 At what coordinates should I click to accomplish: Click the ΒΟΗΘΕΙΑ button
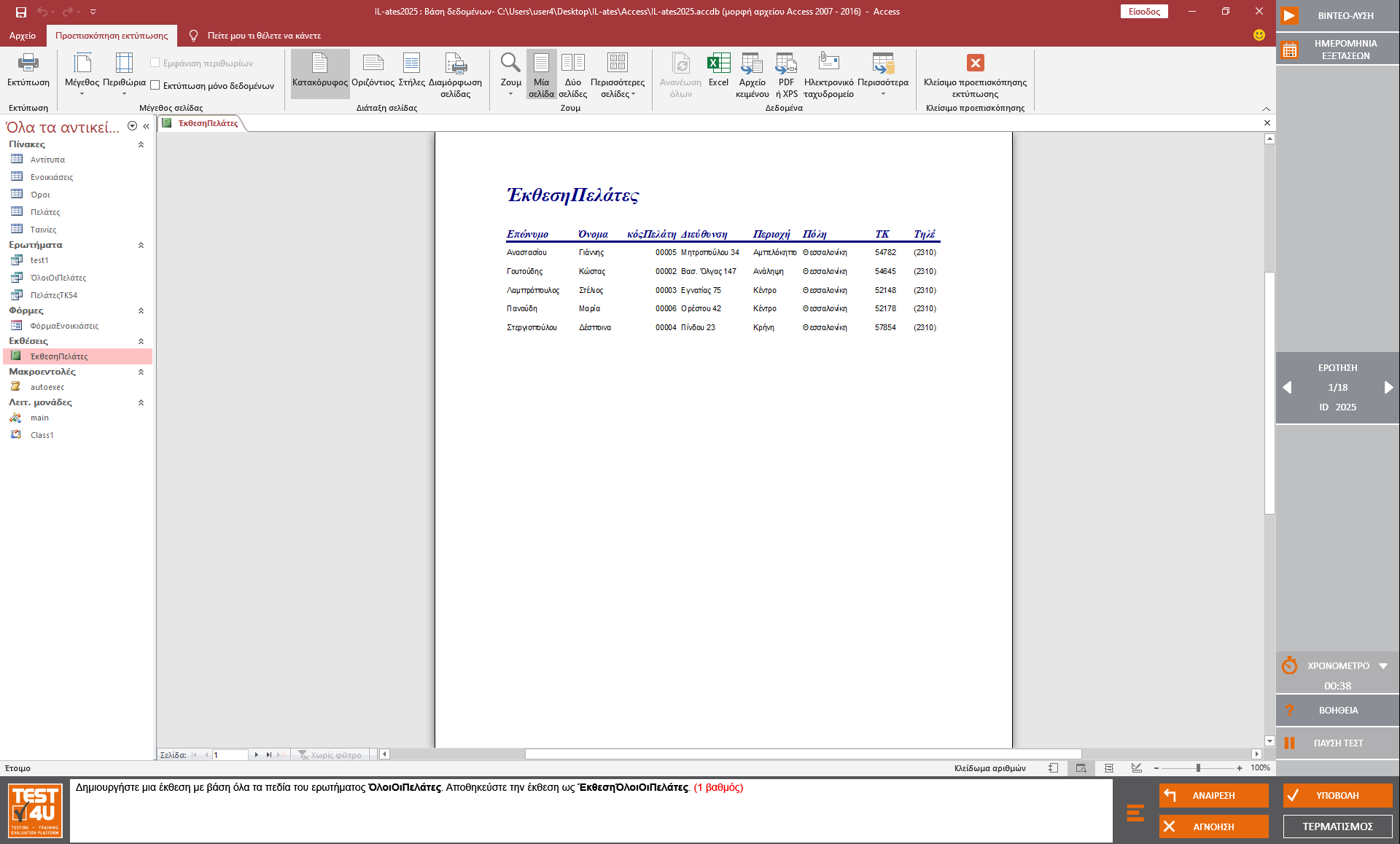[x=1339, y=710]
